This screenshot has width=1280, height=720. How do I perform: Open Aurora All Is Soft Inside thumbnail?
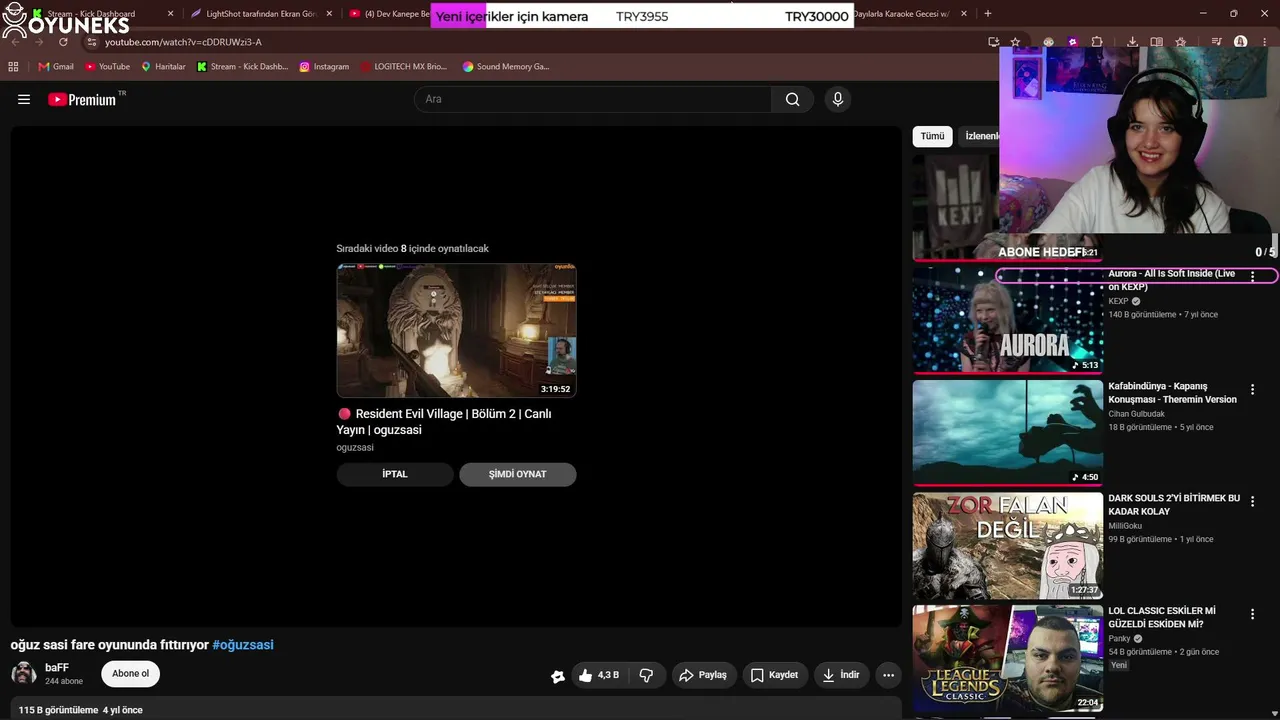[1007, 319]
